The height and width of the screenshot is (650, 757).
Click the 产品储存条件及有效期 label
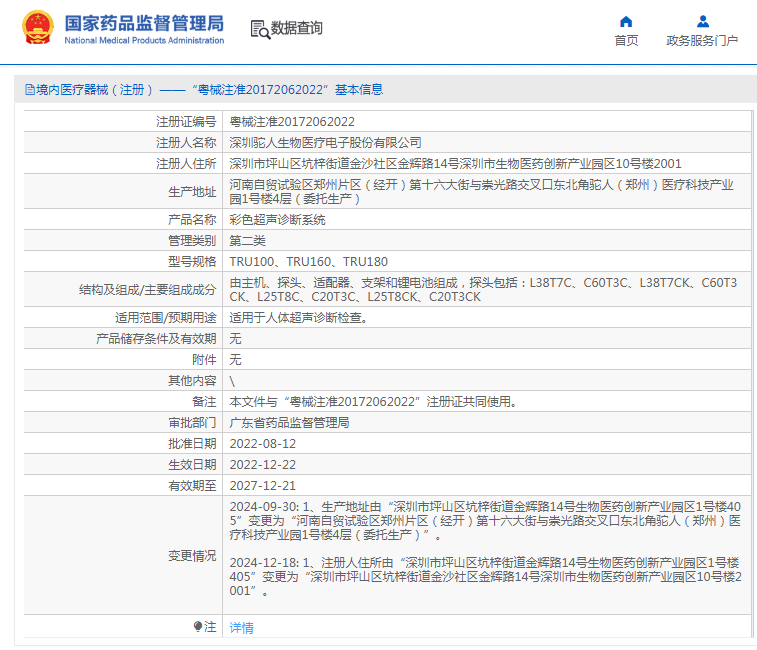(156, 339)
